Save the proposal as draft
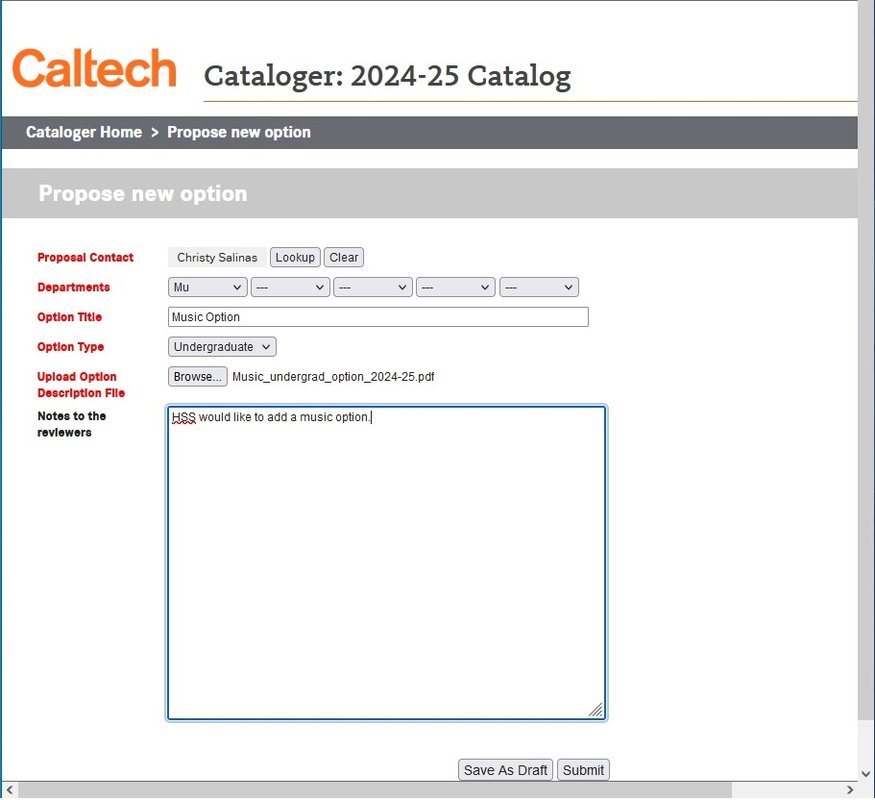Image resolution: width=875 pixels, height=800 pixels. (x=506, y=770)
